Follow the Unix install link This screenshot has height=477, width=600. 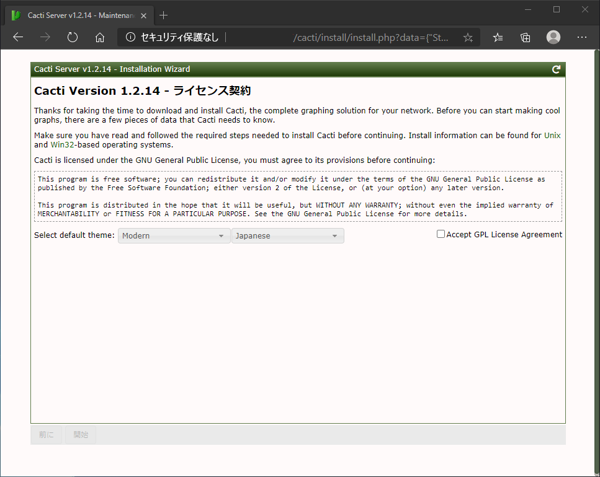coord(552,135)
